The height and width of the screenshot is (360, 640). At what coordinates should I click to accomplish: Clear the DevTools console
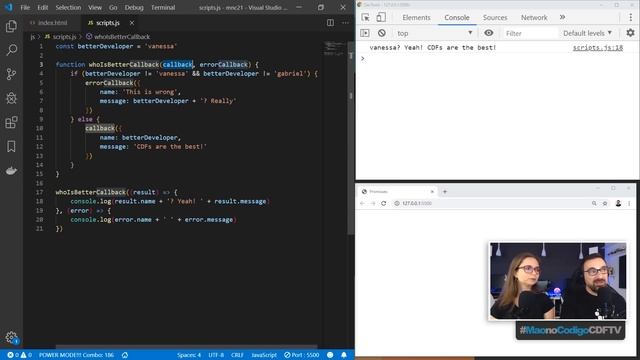tap(382, 33)
